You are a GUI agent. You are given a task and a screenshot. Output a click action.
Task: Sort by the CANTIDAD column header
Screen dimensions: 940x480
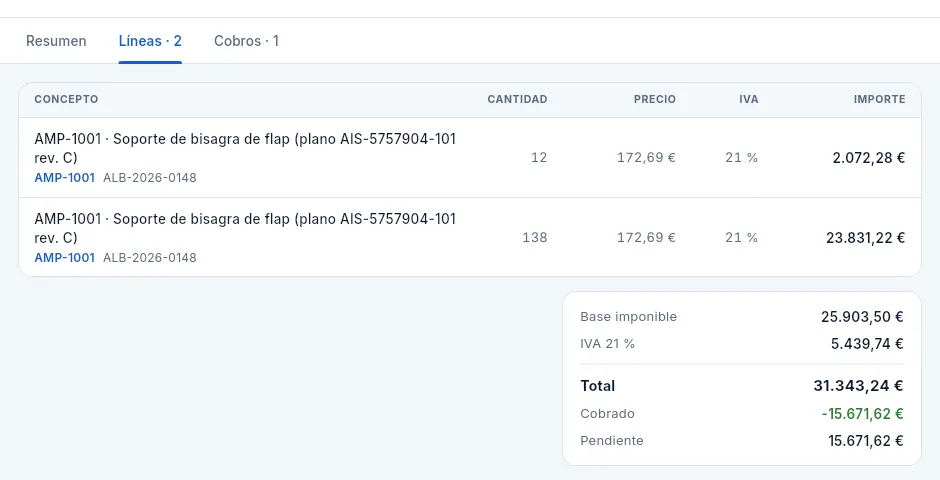tap(517, 99)
